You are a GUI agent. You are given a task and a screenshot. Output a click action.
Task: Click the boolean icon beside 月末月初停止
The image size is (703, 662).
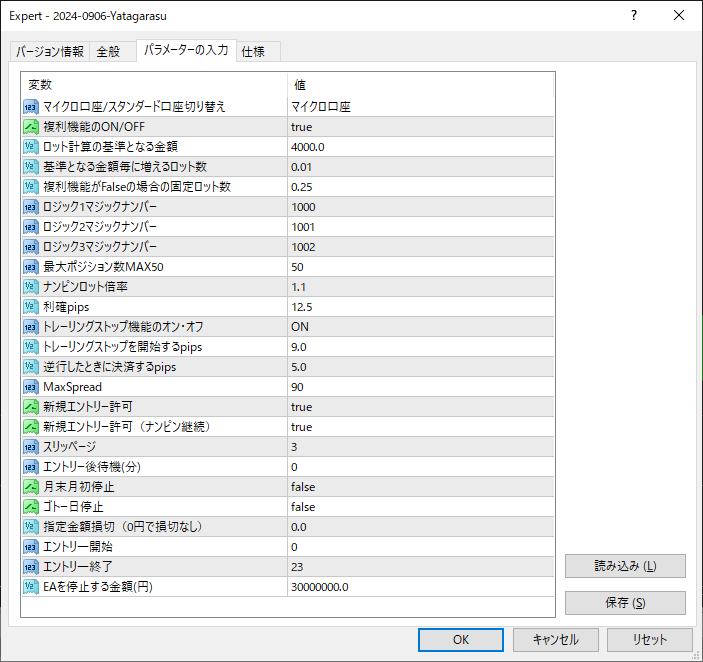[x=31, y=487]
